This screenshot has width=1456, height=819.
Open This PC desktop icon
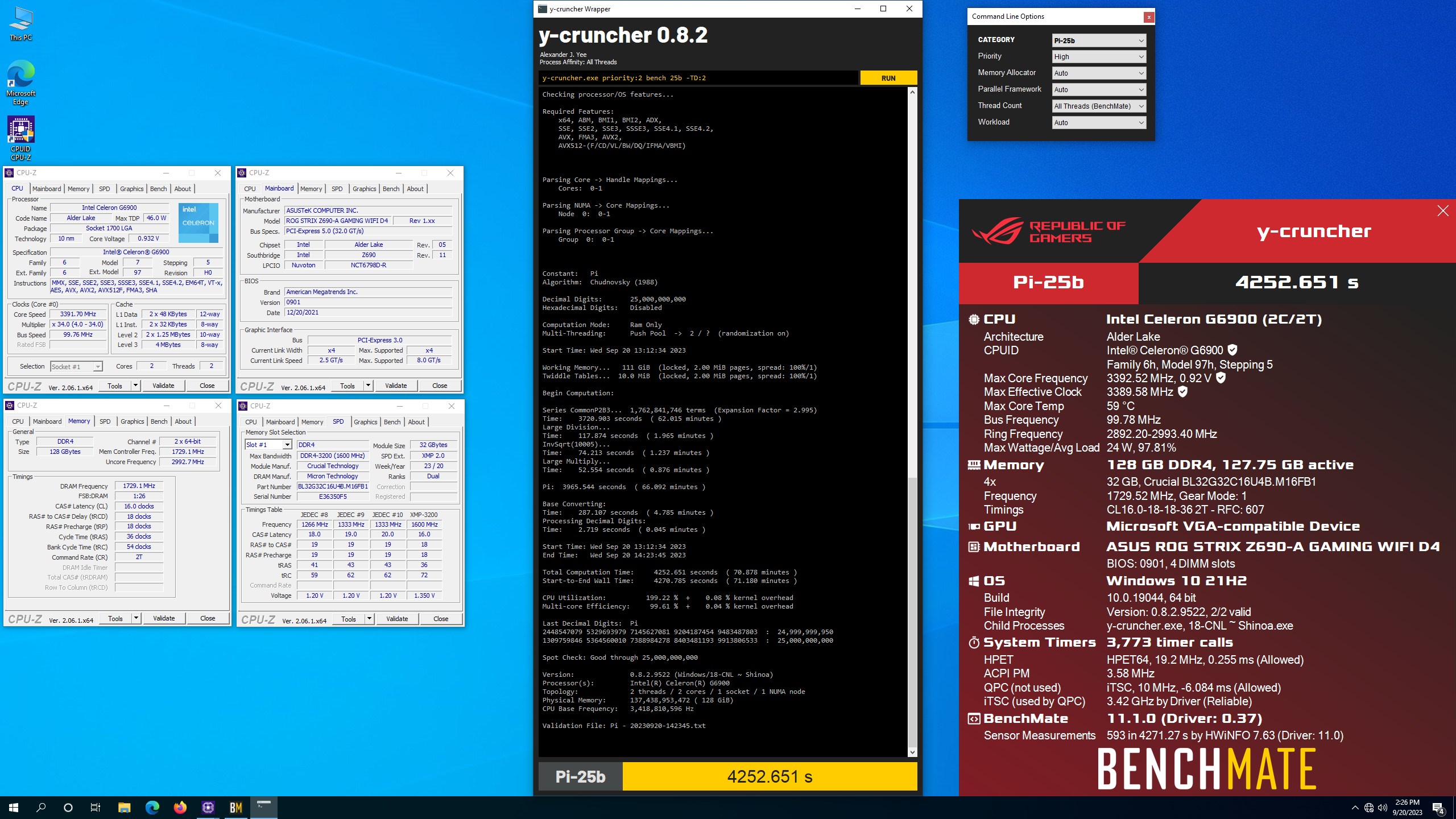click(x=21, y=24)
